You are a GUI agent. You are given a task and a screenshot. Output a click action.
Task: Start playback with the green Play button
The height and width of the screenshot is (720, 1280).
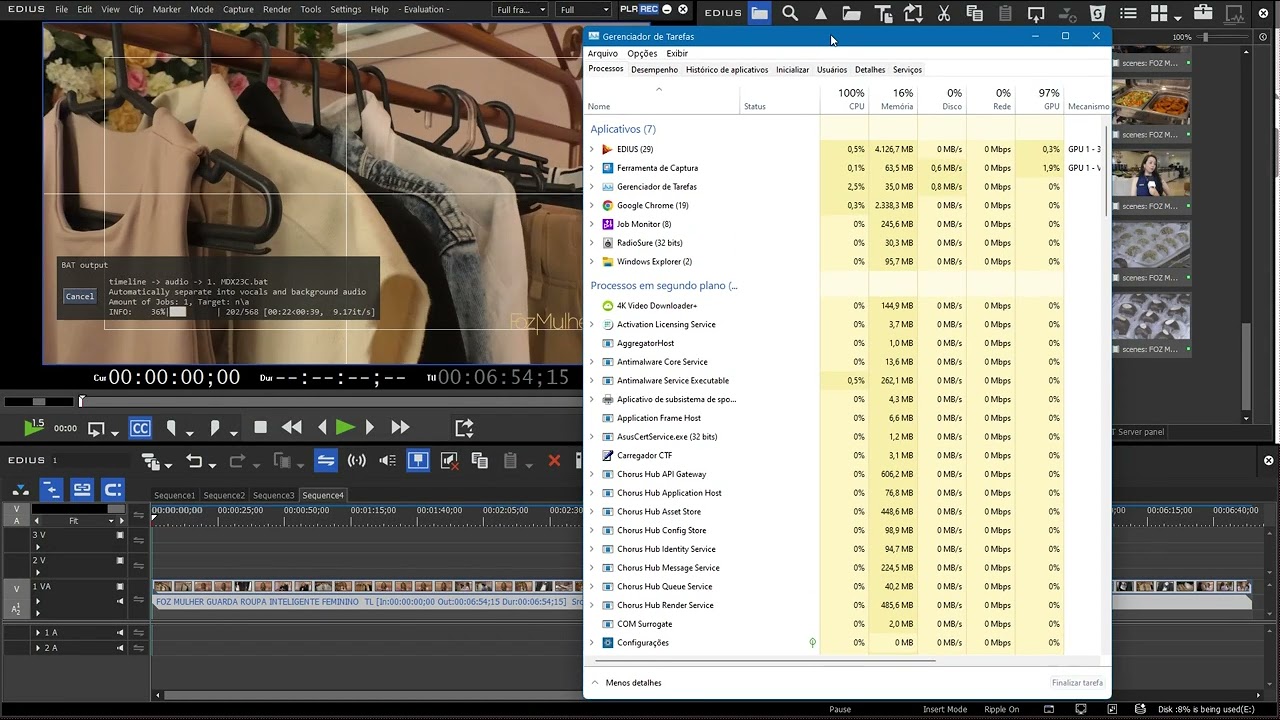[x=345, y=427]
